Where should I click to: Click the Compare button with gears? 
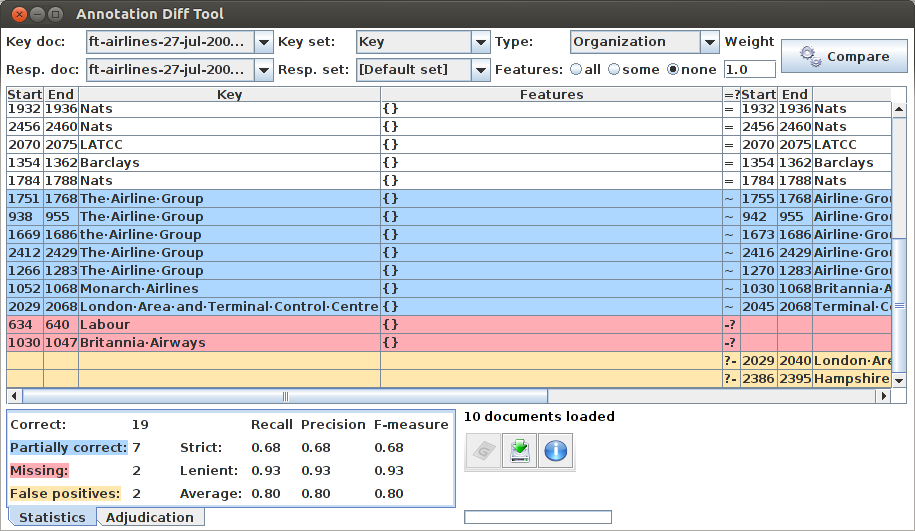tap(844, 56)
